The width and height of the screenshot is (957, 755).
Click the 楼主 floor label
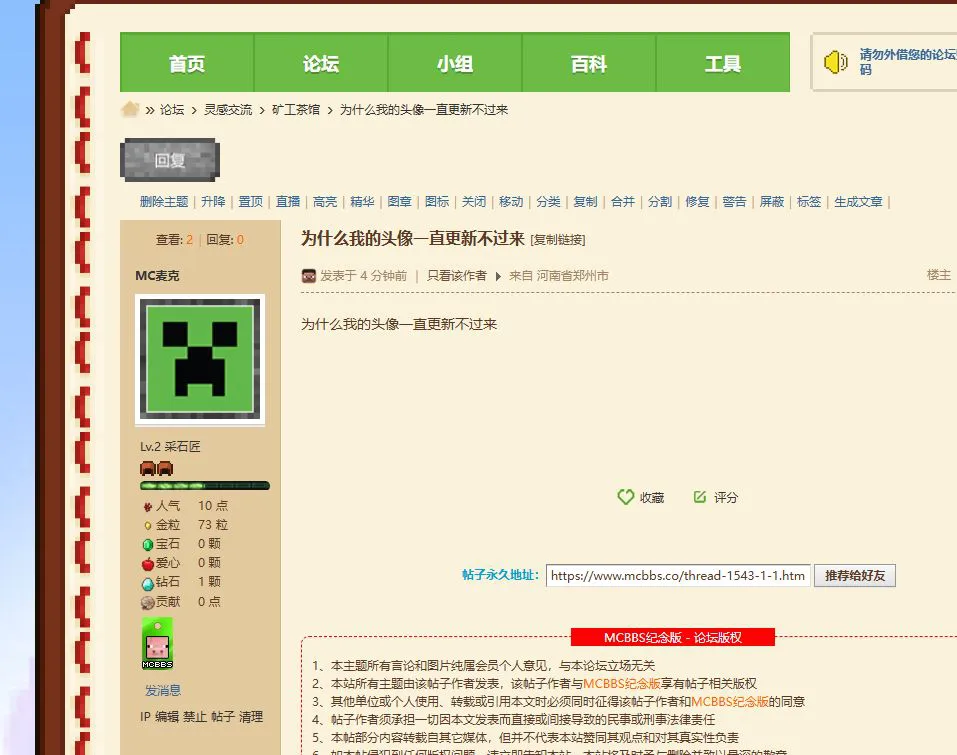939,275
